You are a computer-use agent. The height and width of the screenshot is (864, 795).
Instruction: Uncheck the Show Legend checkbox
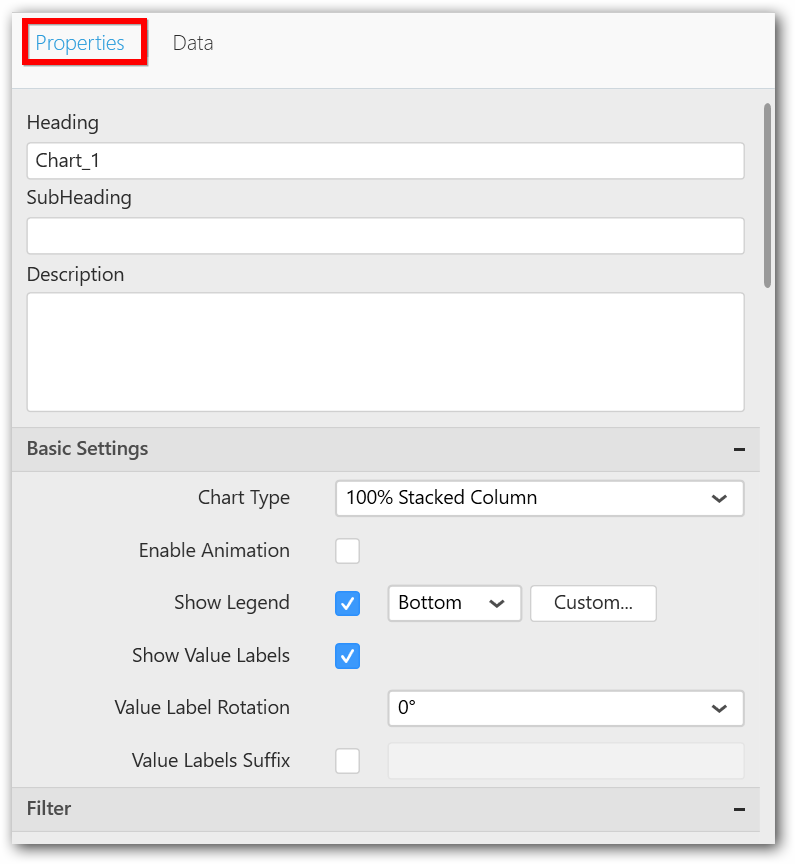[347, 604]
